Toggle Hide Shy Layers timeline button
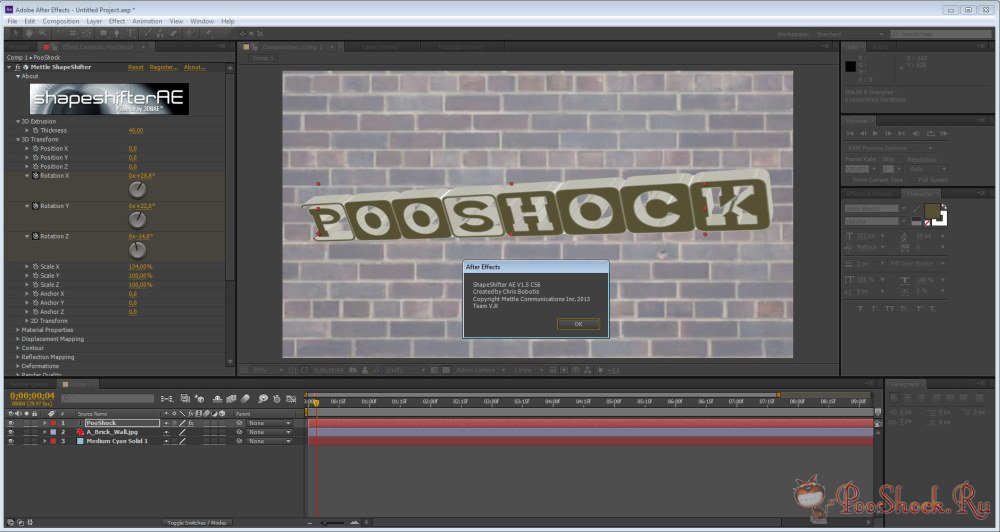 (217, 399)
